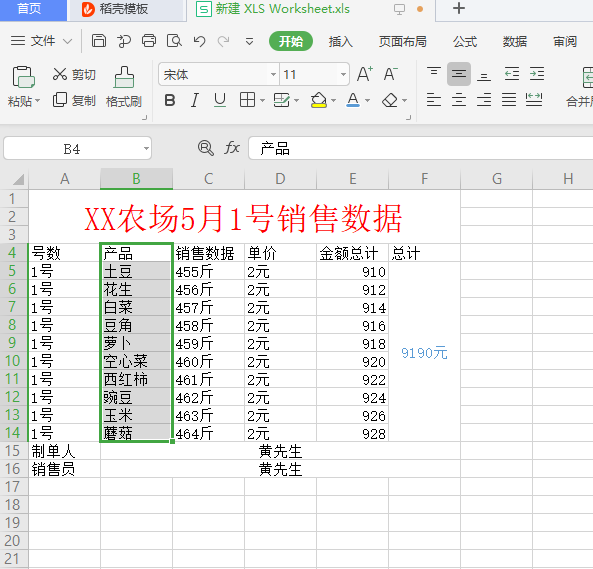Click the screen display icon on document tab

(x=399, y=9)
